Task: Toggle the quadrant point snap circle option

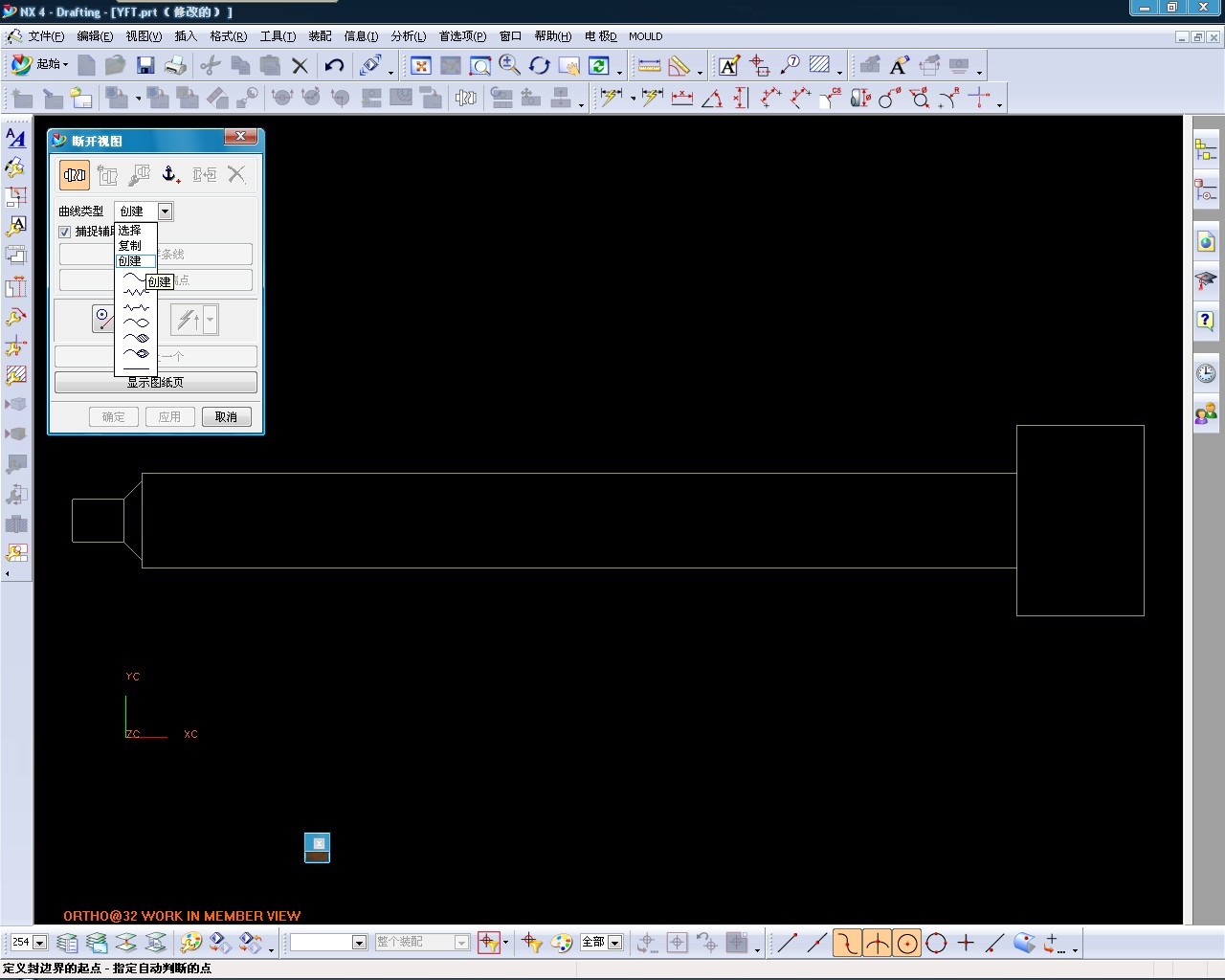Action: [937, 943]
